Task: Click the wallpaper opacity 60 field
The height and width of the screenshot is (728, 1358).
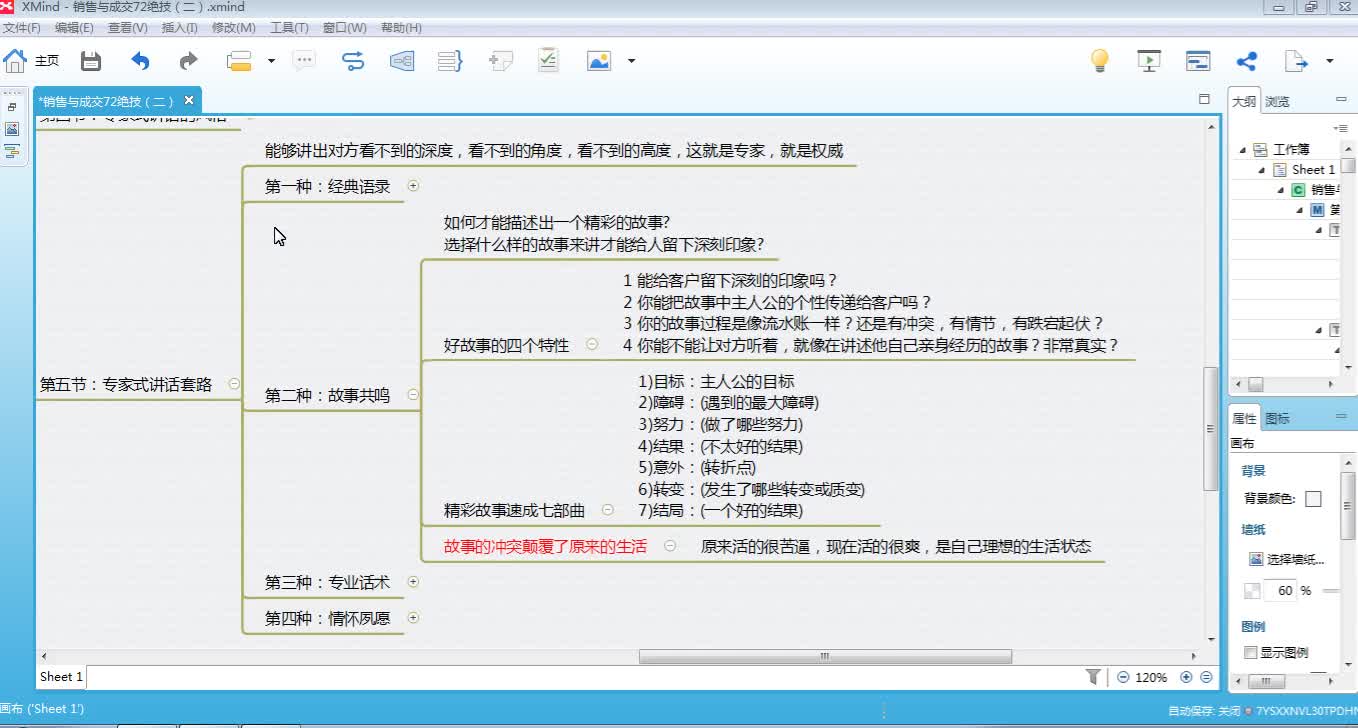Action: tap(1281, 590)
